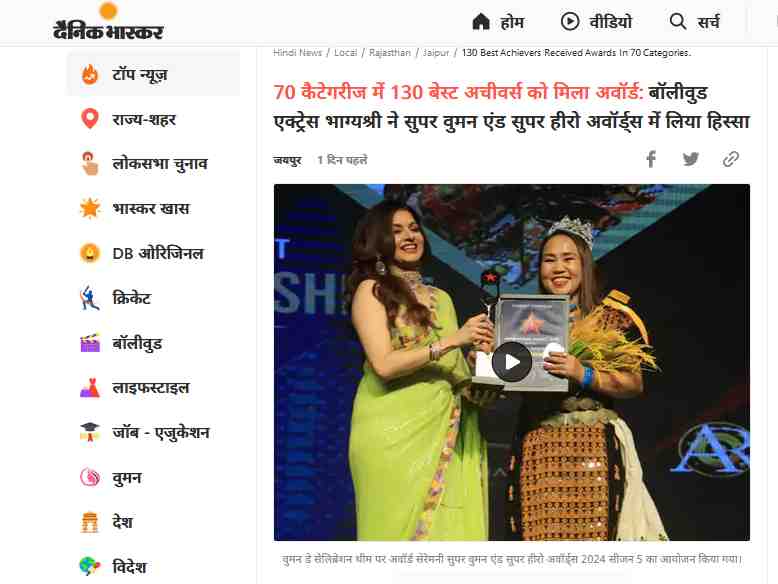The height and width of the screenshot is (584, 778).
Task: Select भास्कर खास menu item
Action: pos(151,208)
